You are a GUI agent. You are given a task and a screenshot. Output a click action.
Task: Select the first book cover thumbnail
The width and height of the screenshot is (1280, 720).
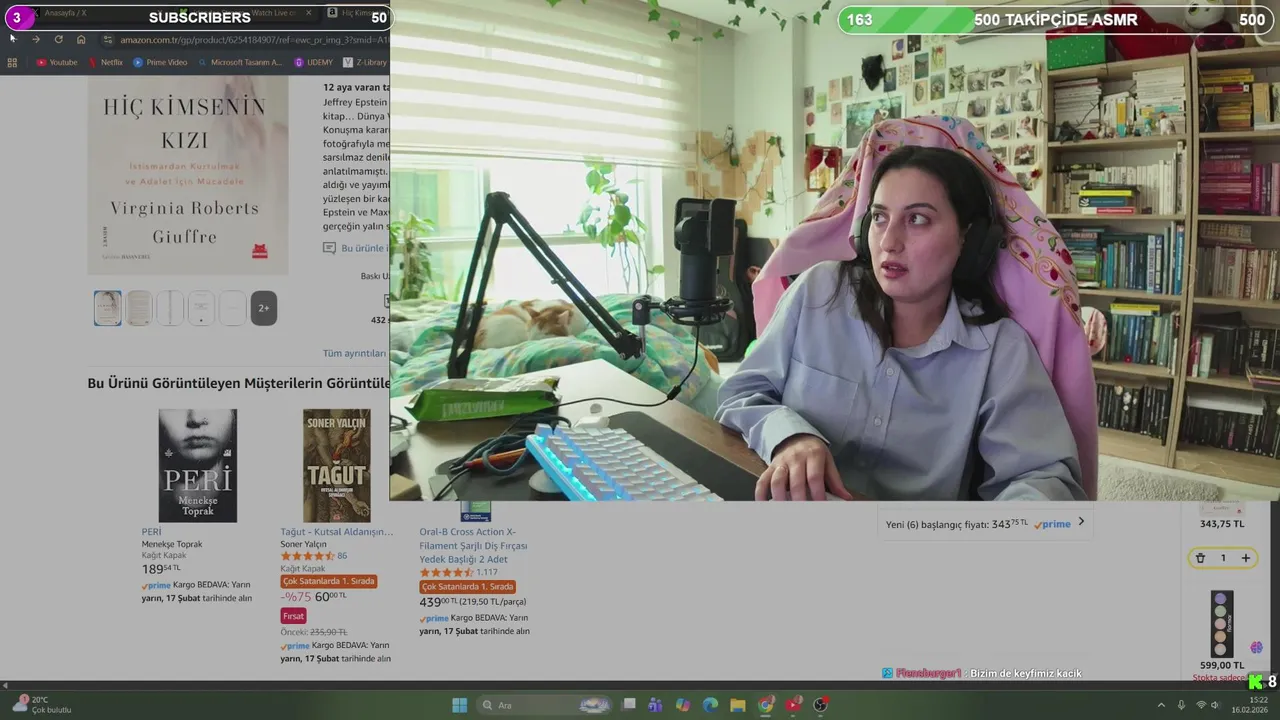click(107, 308)
